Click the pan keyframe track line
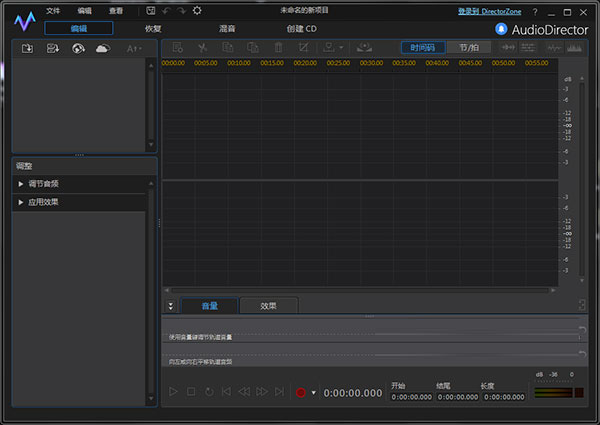This screenshot has width=600, height=425. pos(370,355)
